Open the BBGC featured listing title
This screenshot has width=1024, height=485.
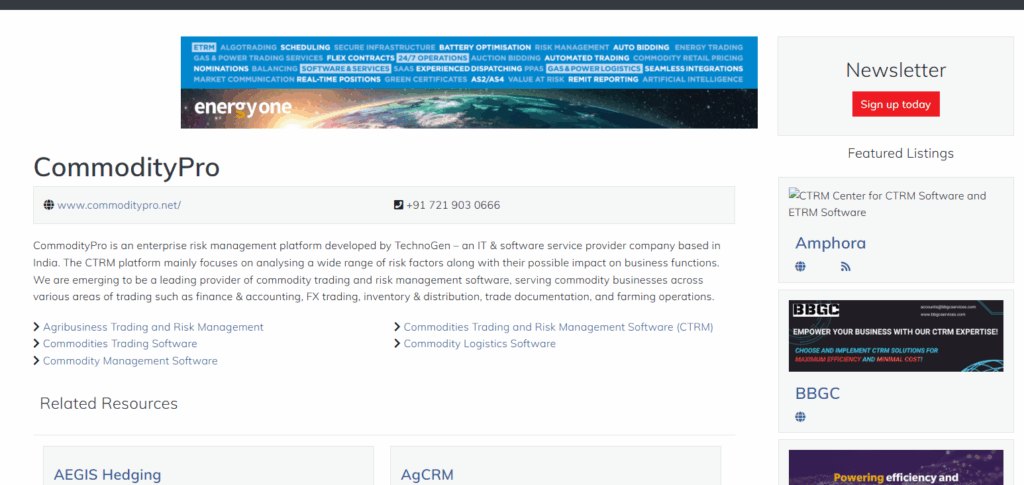pyautogui.click(x=818, y=393)
